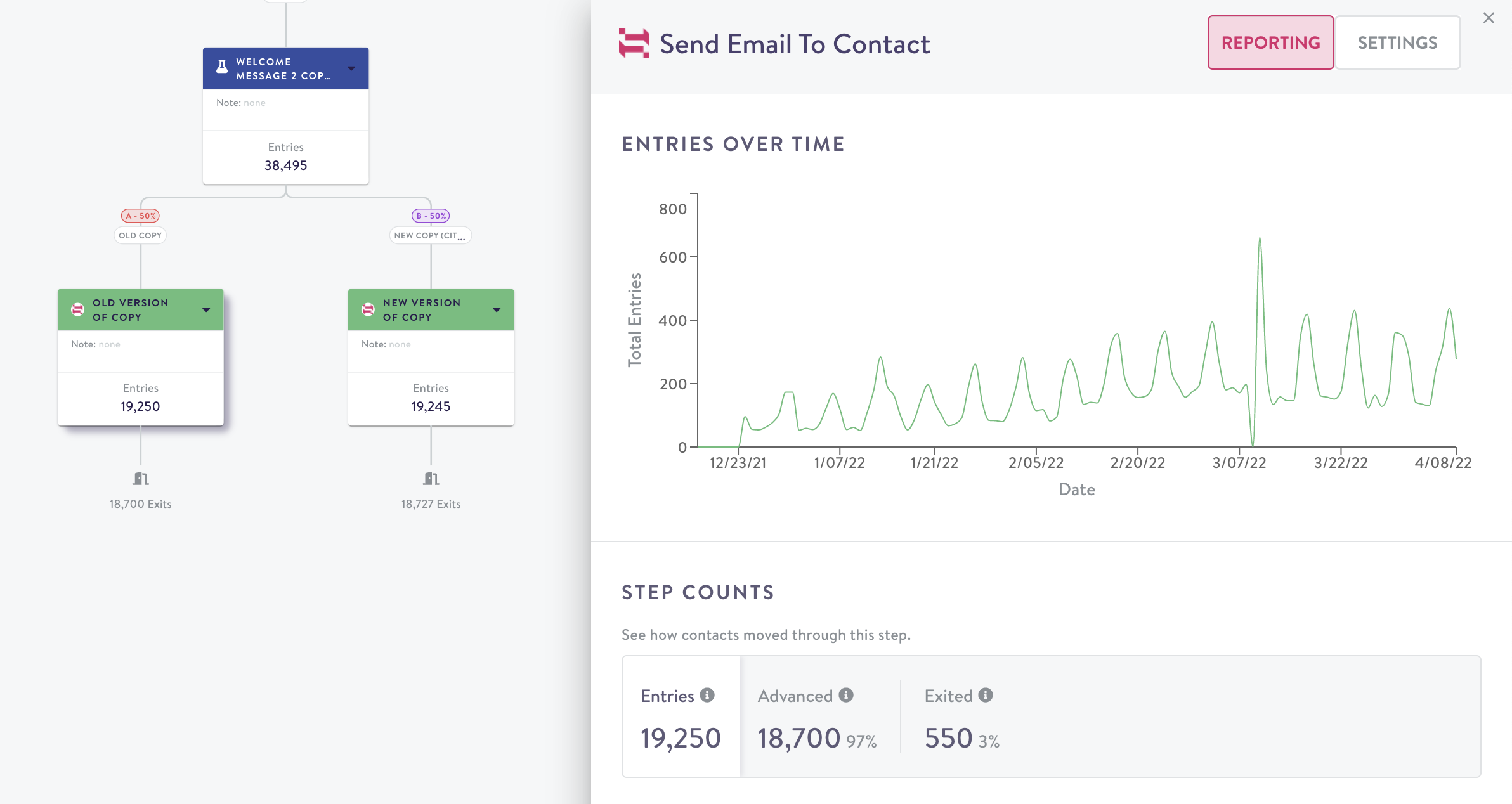Screen dimensions: 1512x804
Task: Click the 18,727 Exits label
Action: [x=431, y=504]
